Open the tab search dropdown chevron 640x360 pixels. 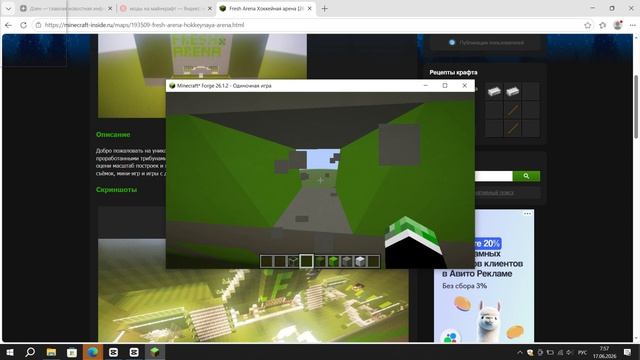coord(8,9)
